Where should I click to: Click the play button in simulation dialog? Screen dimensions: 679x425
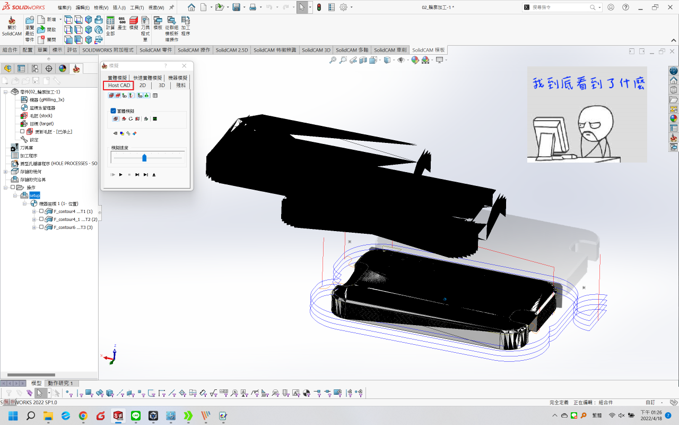coord(121,175)
